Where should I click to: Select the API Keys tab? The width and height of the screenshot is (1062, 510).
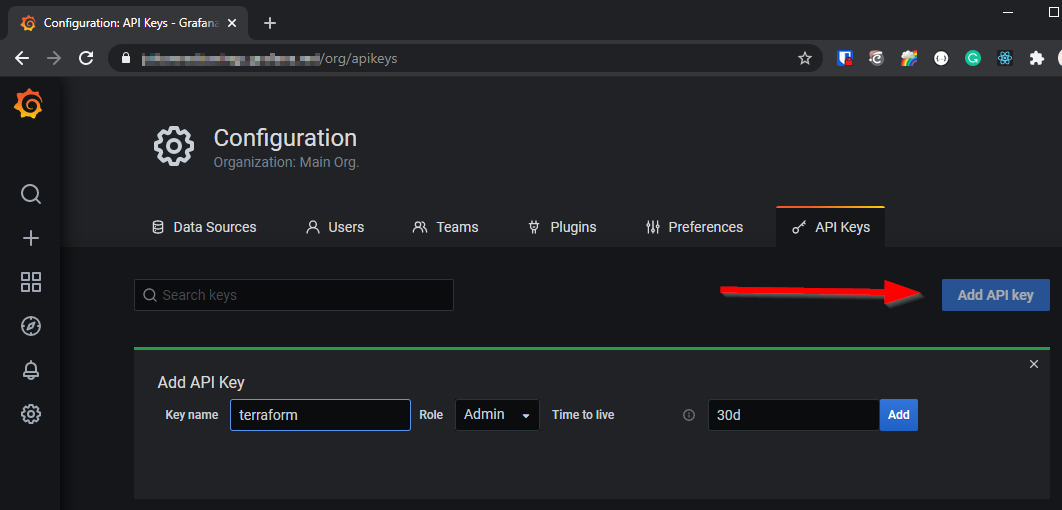click(830, 227)
